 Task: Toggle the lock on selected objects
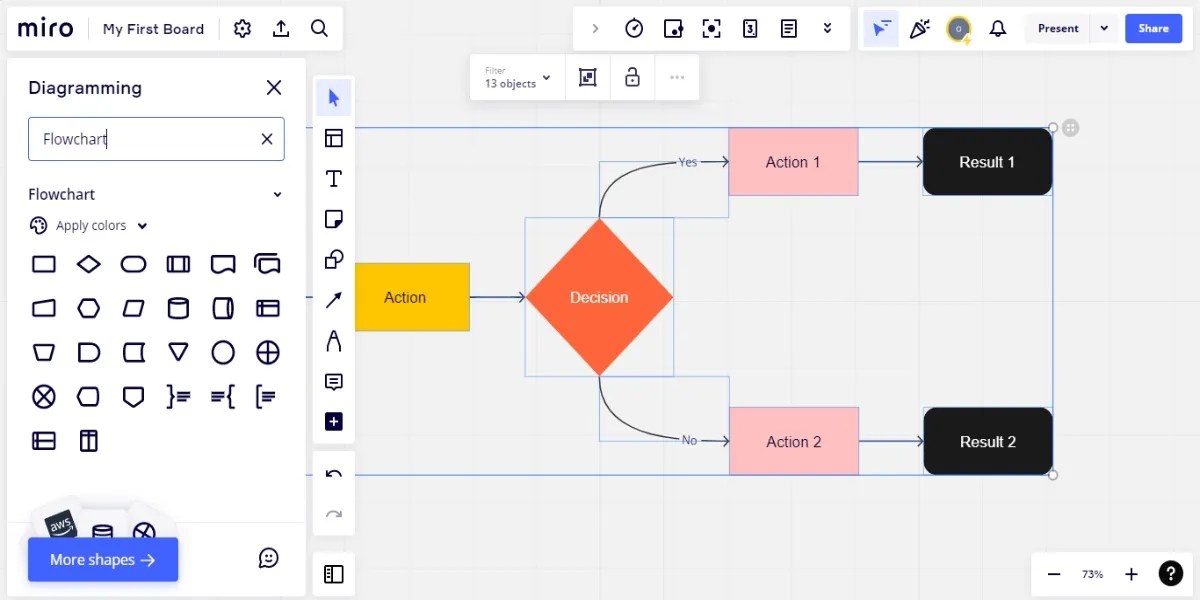632,77
